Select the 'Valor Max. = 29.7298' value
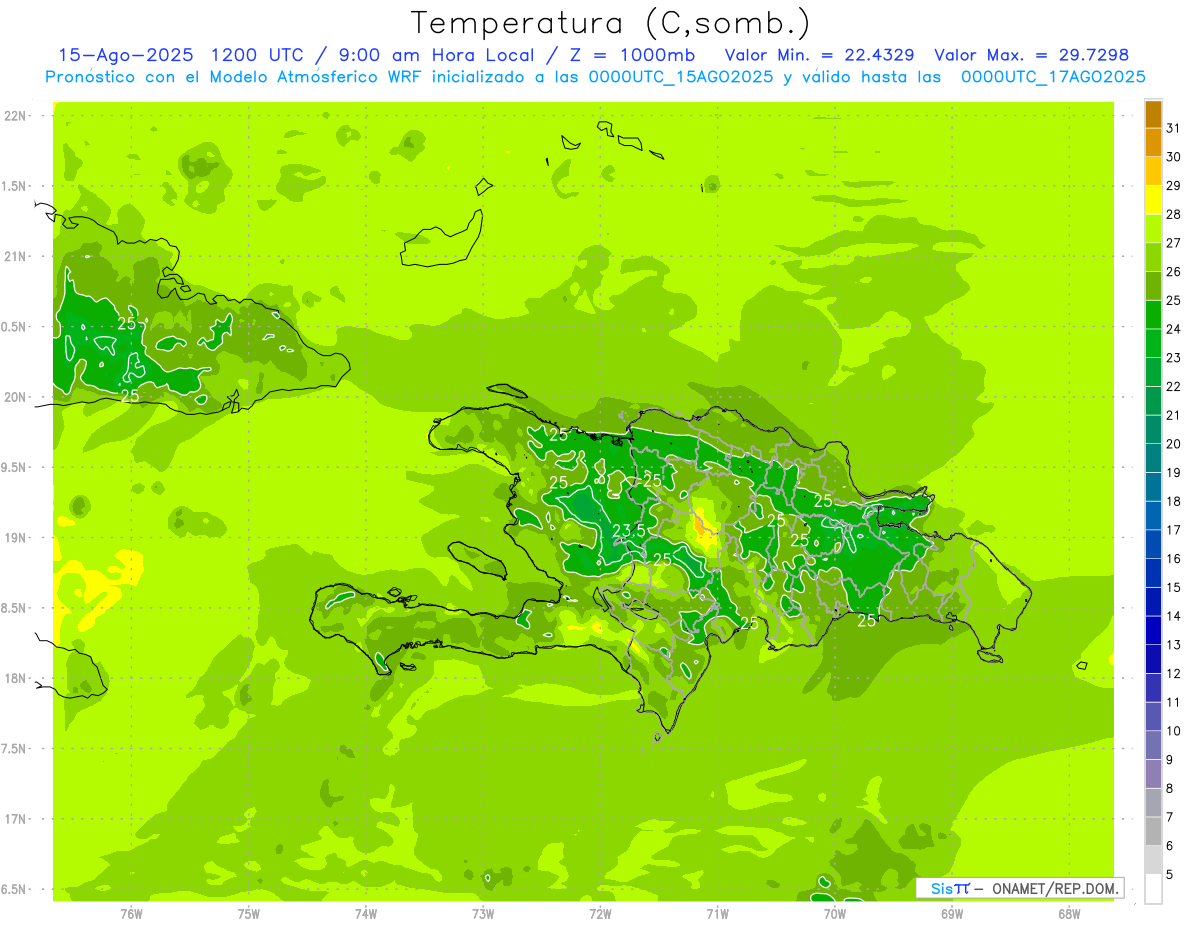The image size is (1200, 927). coord(1031,55)
